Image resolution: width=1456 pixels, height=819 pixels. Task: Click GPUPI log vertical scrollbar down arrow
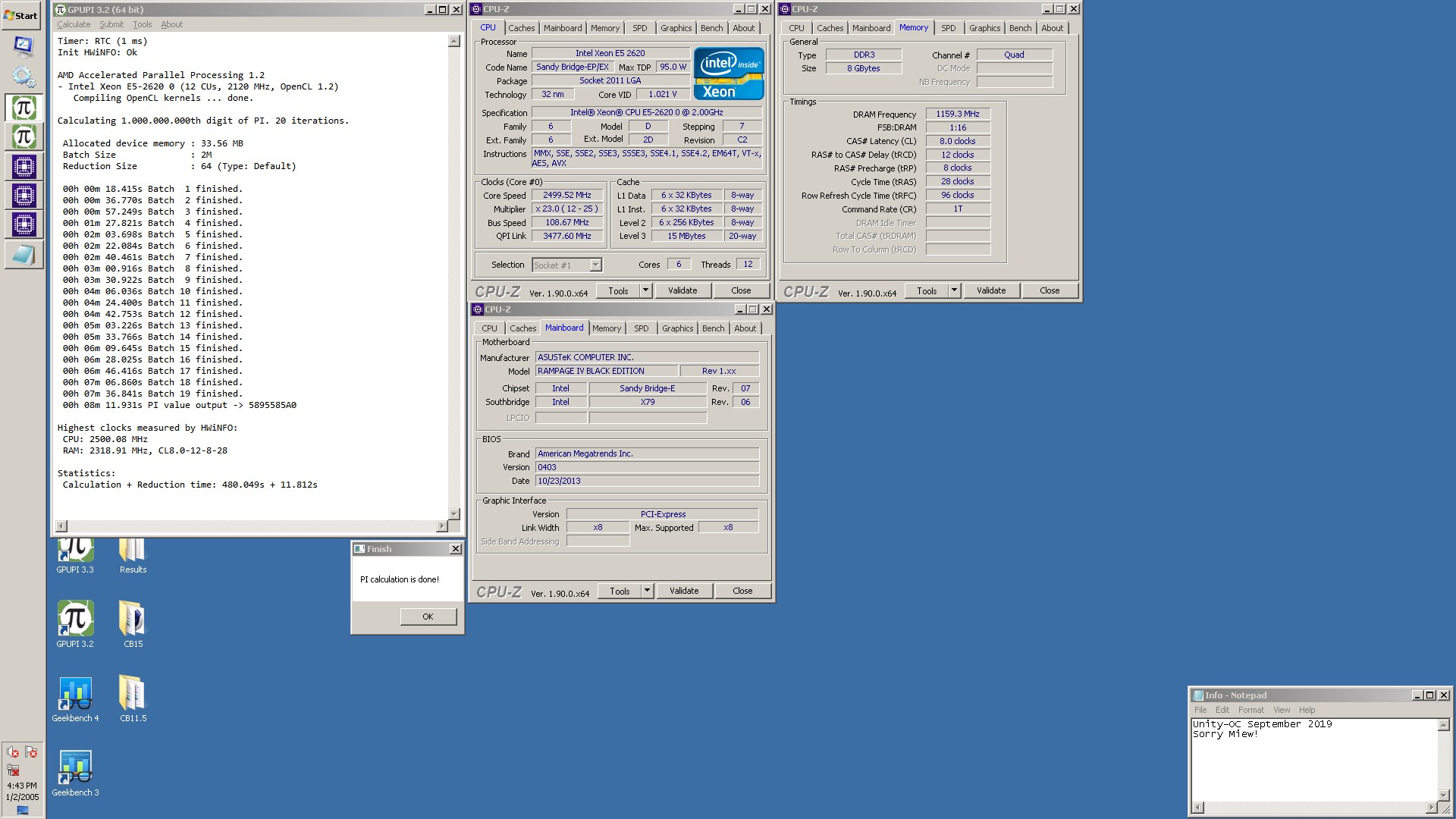coord(454,513)
